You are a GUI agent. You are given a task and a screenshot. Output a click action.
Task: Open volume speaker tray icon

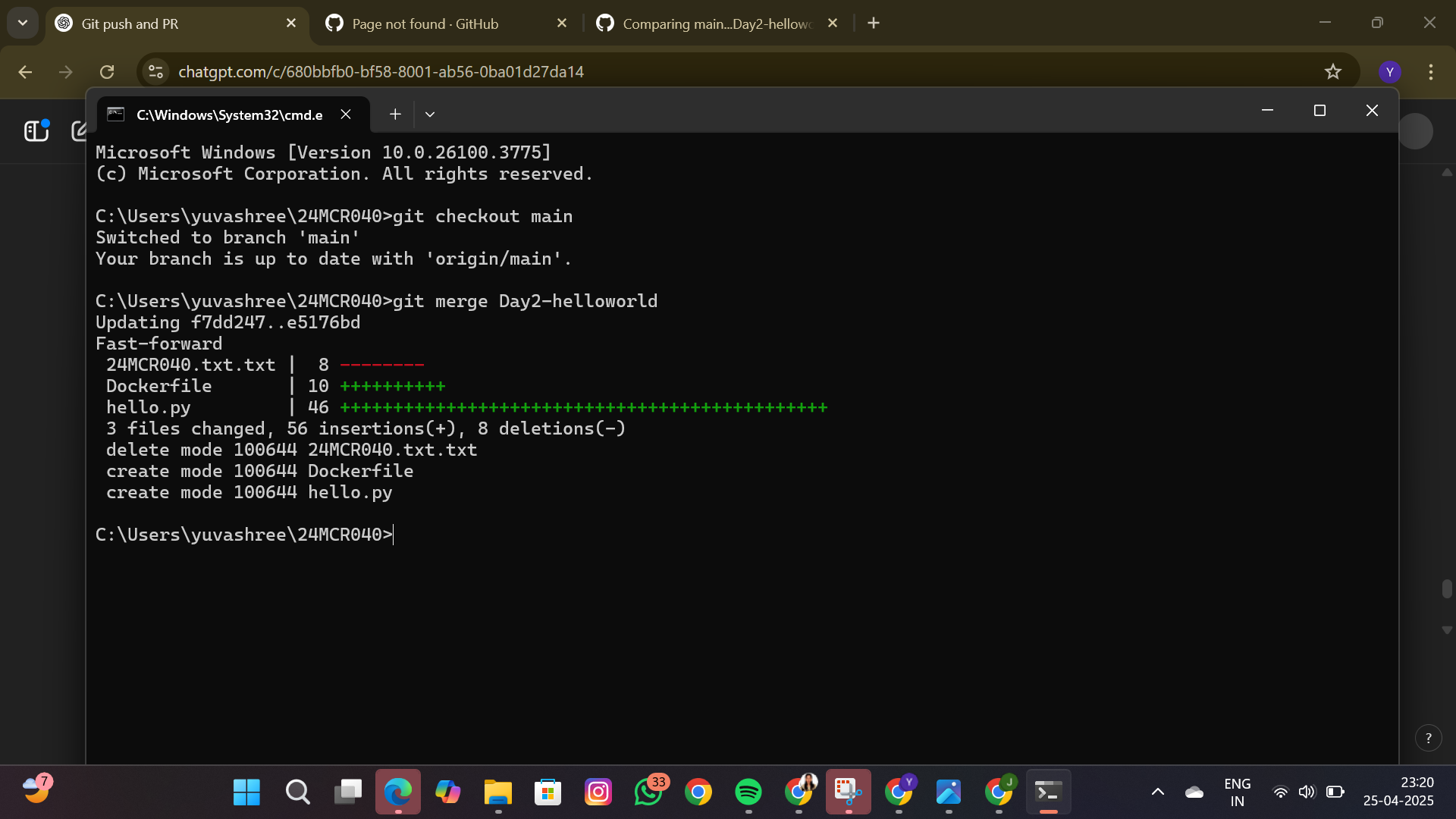point(1307,792)
